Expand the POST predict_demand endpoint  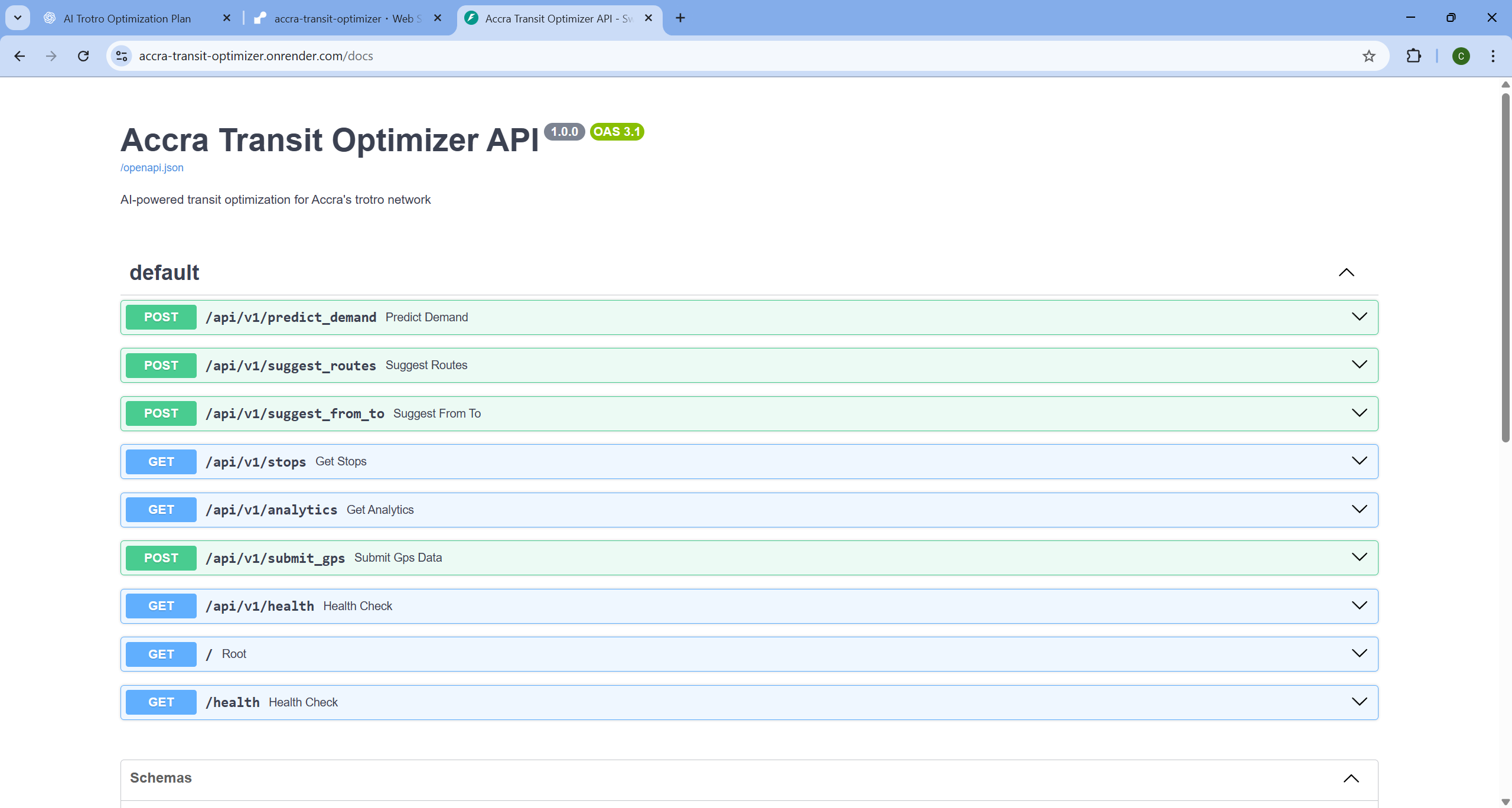pos(1359,317)
